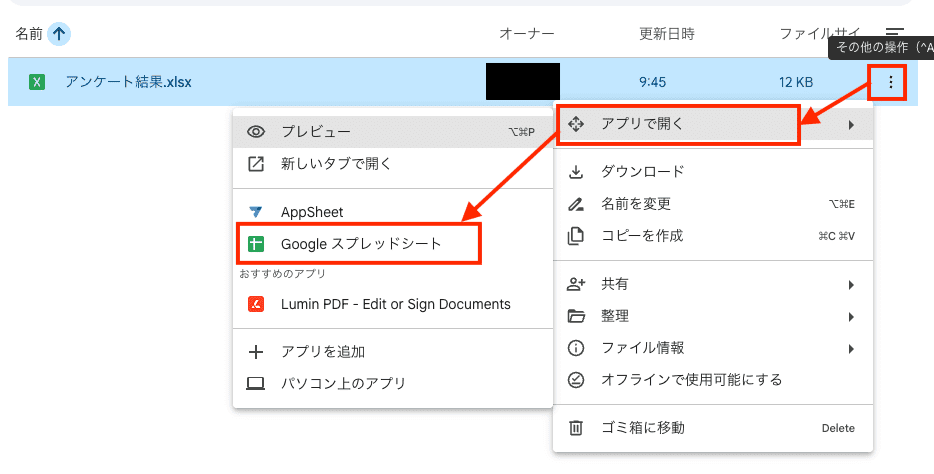Select コピーを作成
The width and height of the screenshot is (934, 474).
tap(713, 236)
